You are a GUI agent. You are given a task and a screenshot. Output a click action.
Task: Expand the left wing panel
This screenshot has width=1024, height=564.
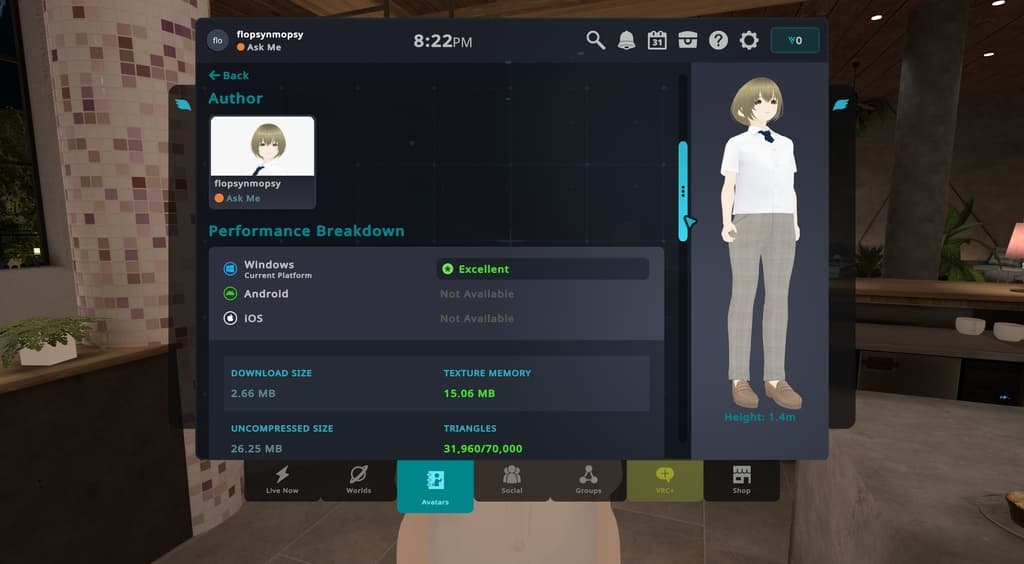[x=184, y=104]
